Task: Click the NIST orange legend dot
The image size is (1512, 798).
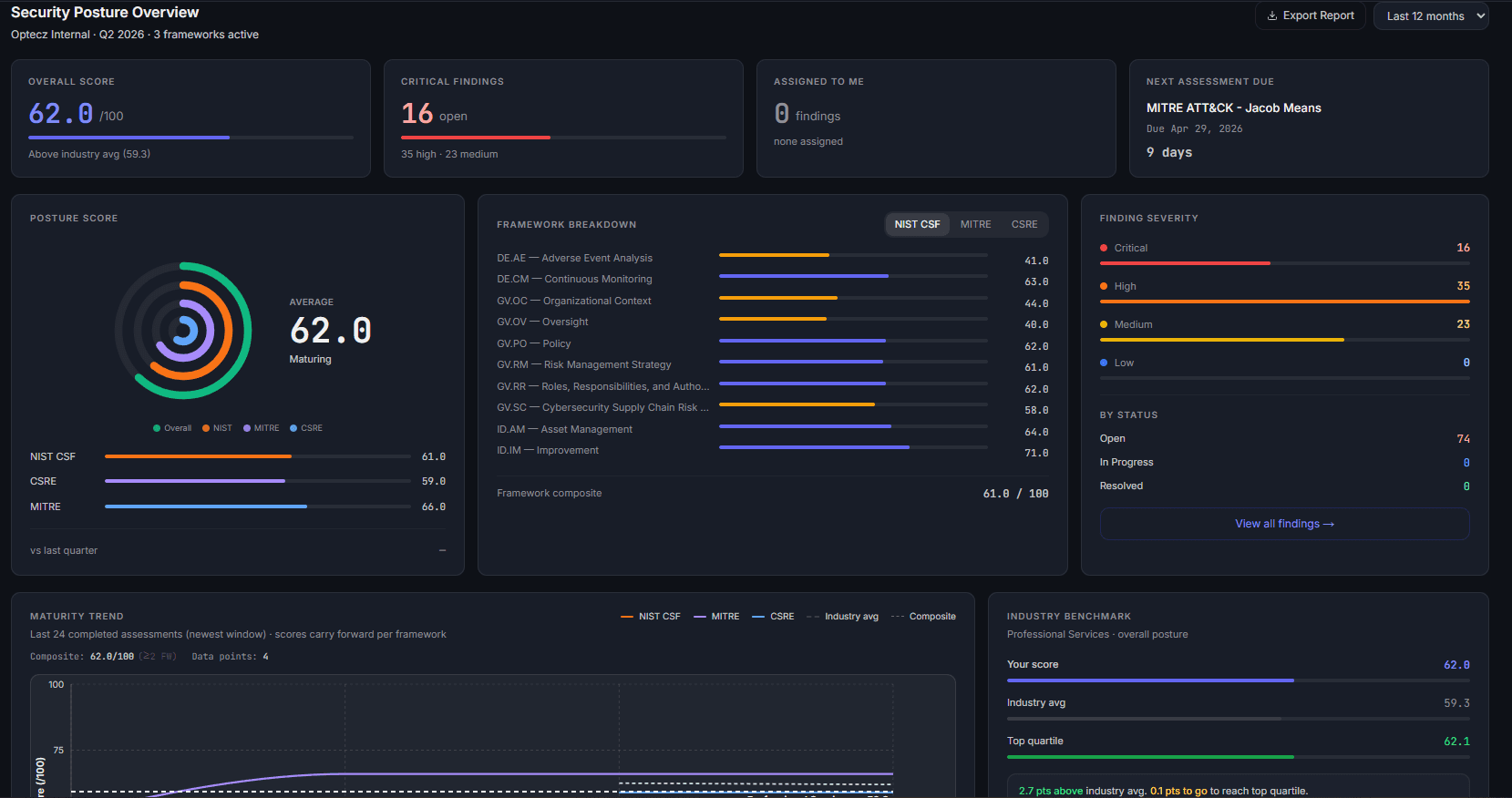Action: pyautogui.click(x=206, y=428)
